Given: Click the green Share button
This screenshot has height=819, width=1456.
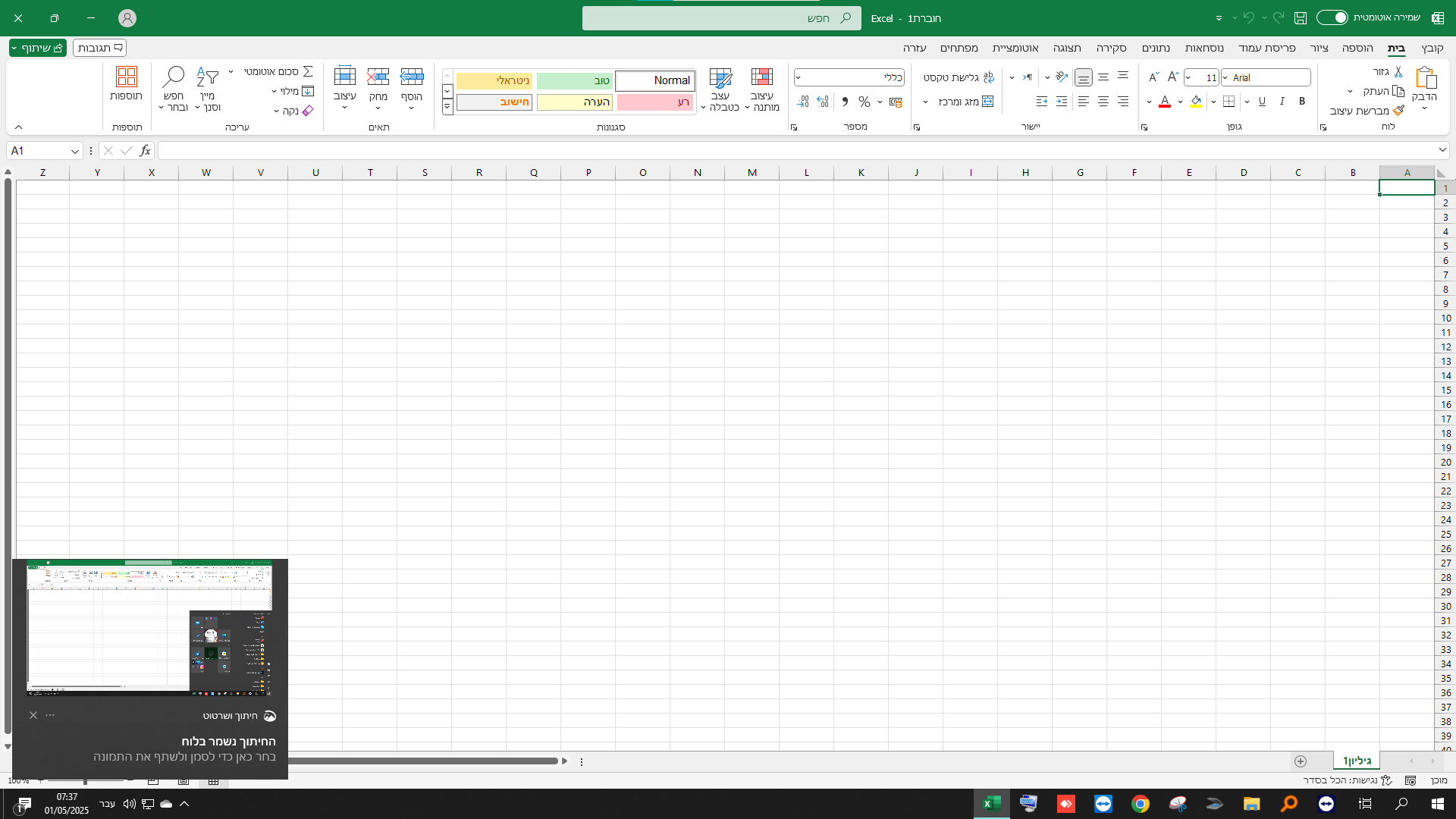Looking at the screenshot, I should [38, 48].
